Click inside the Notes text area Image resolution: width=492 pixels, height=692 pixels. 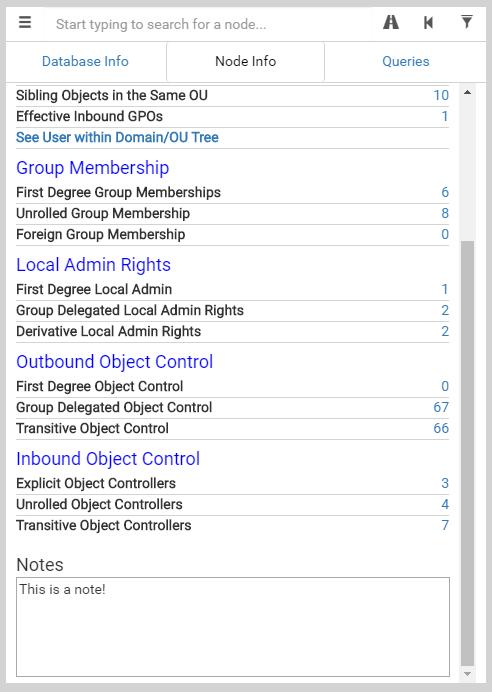click(233, 627)
